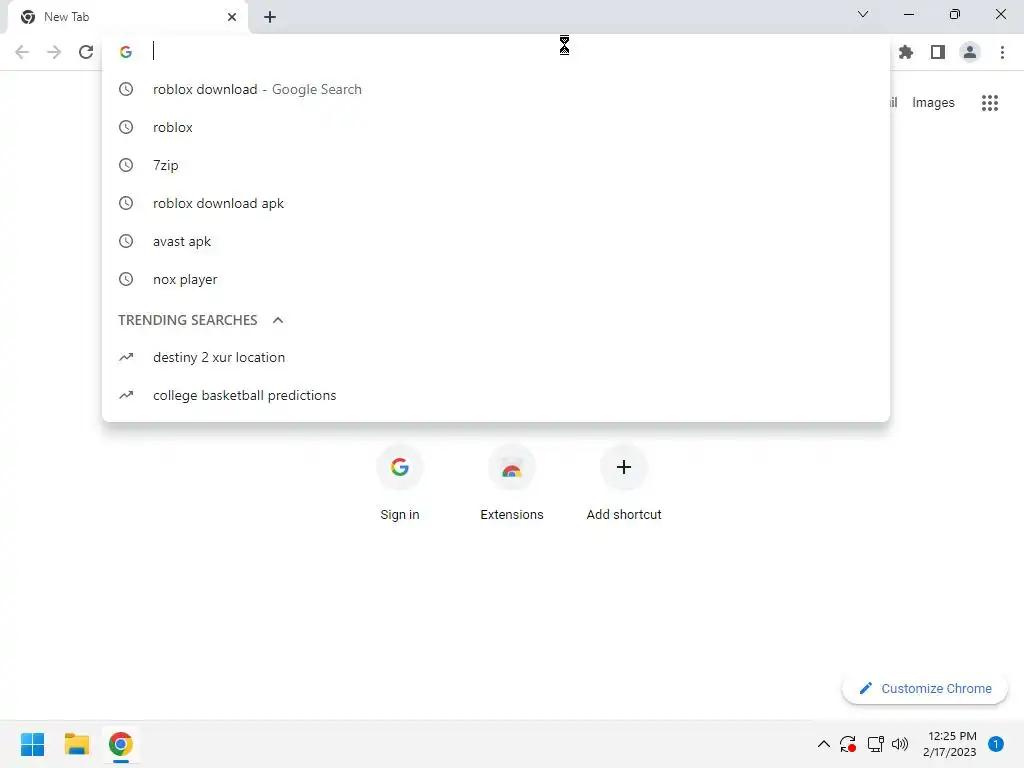The image size is (1024, 768).
Task: Click the sync status tray icon
Action: pos(848,744)
